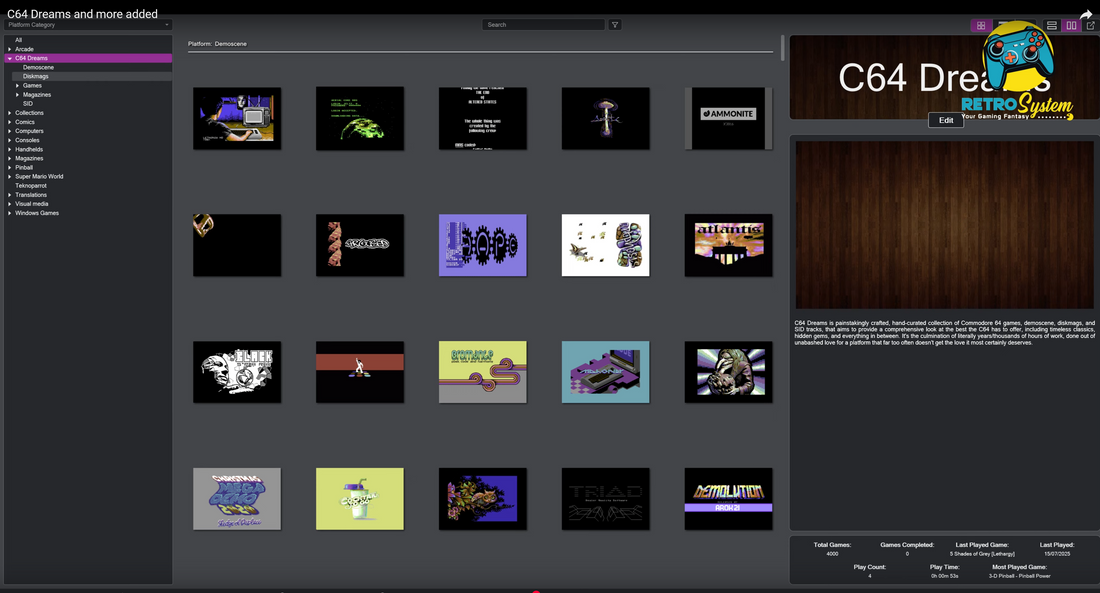Expand the Computers node arrow
Viewport: 1100px width, 593px height.
click(x=9, y=131)
